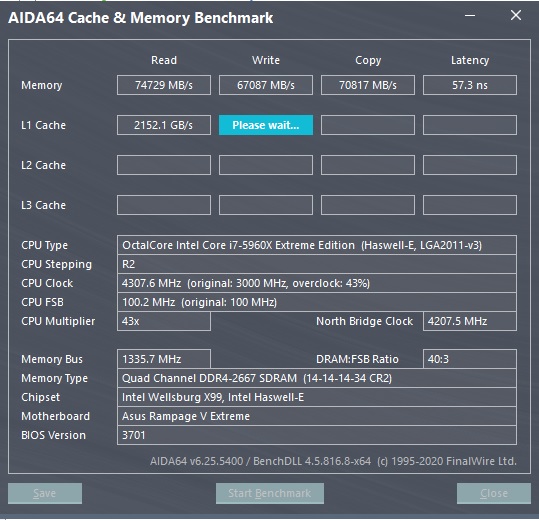The height and width of the screenshot is (523, 539).
Task: Click the empty L1 Cache Latency field
Action: tap(470, 125)
